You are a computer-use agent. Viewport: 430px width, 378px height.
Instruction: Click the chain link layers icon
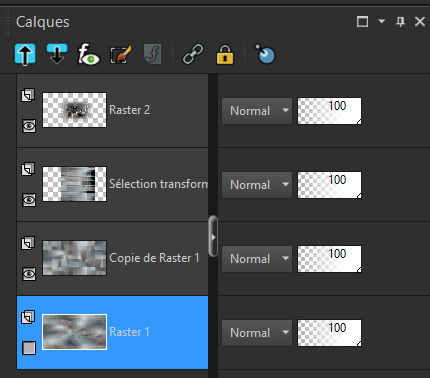click(x=193, y=54)
